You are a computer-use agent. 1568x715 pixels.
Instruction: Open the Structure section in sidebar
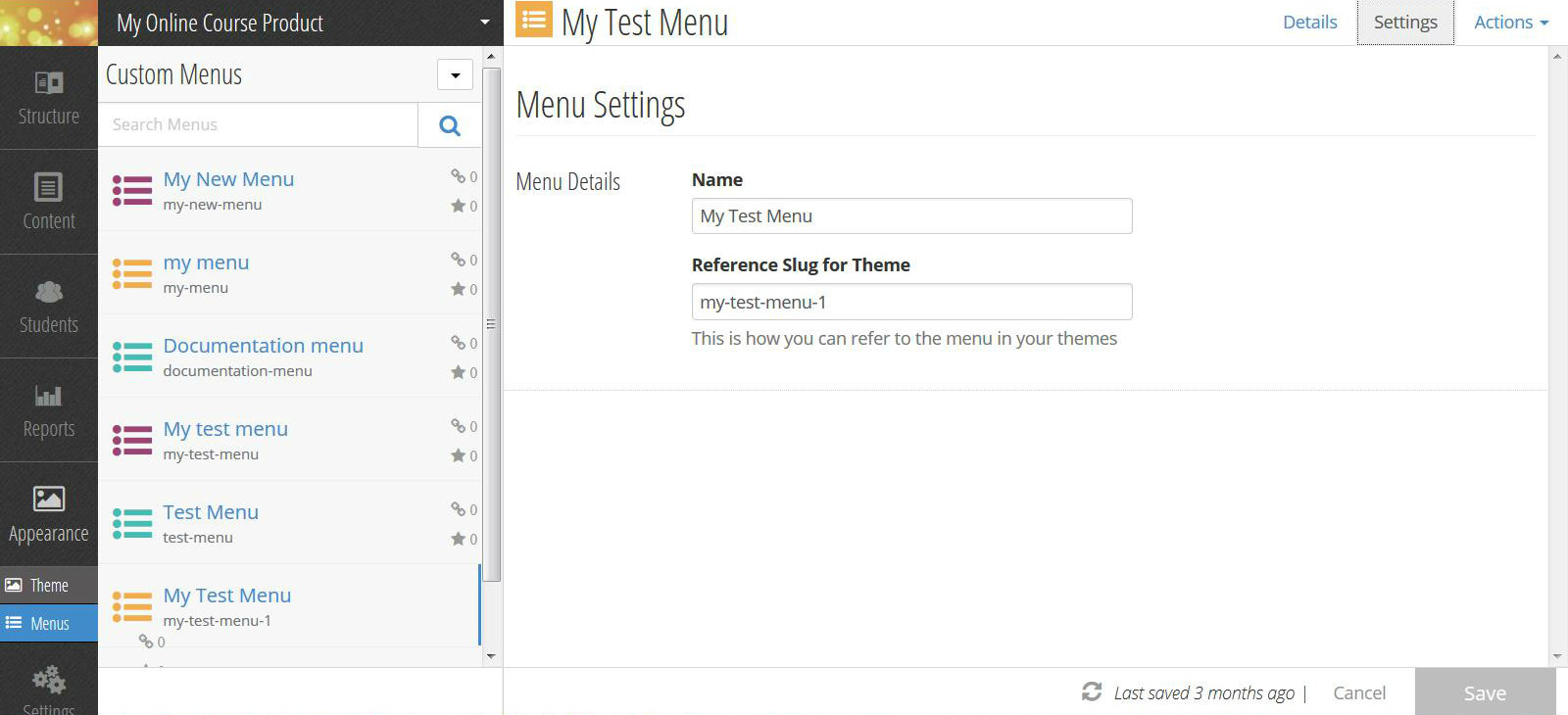click(x=49, y=98)
